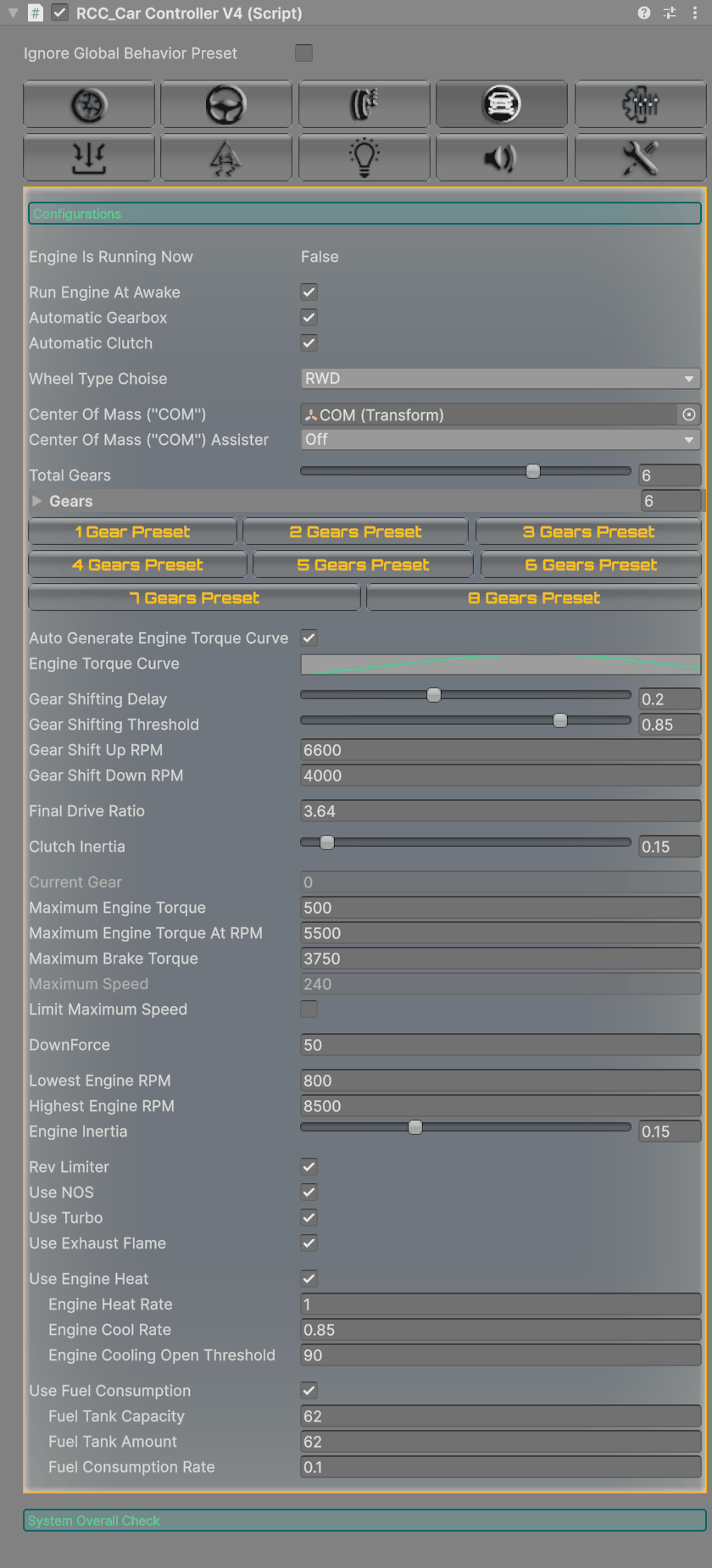Open the component three-dot context menu
Viewport: 712px width, 1568px height.
coord(696,13)
